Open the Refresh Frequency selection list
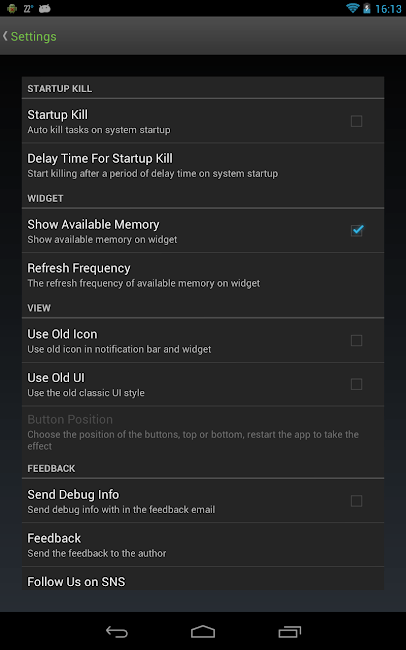This screenshot has height=650, width=406. [203, 275]
